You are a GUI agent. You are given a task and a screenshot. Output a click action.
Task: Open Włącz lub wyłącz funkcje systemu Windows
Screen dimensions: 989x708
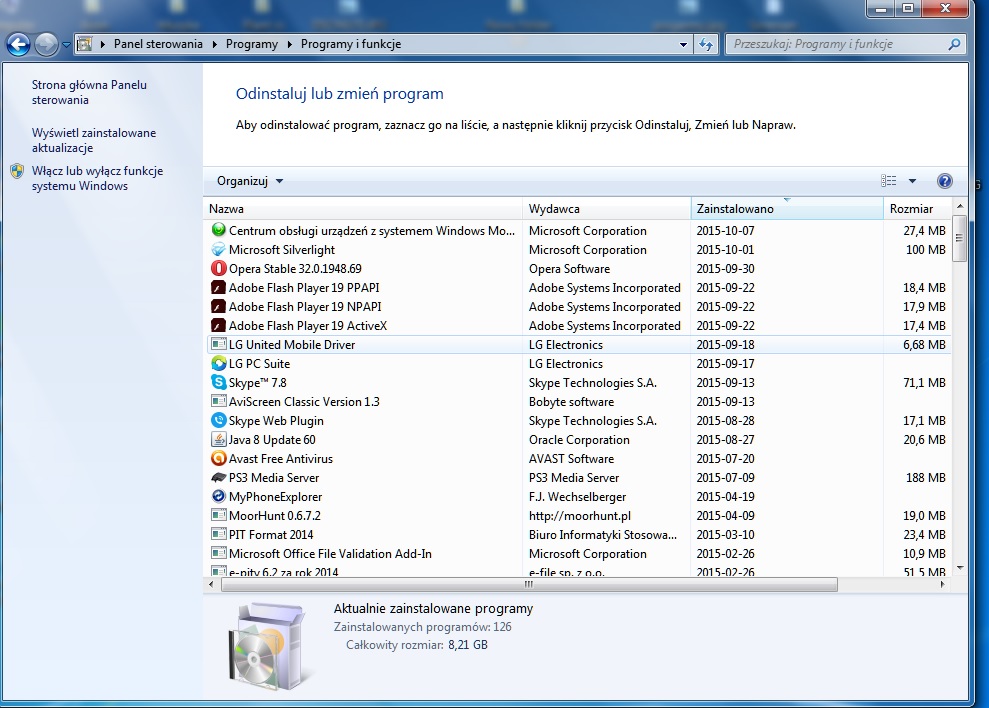(97, 178)
